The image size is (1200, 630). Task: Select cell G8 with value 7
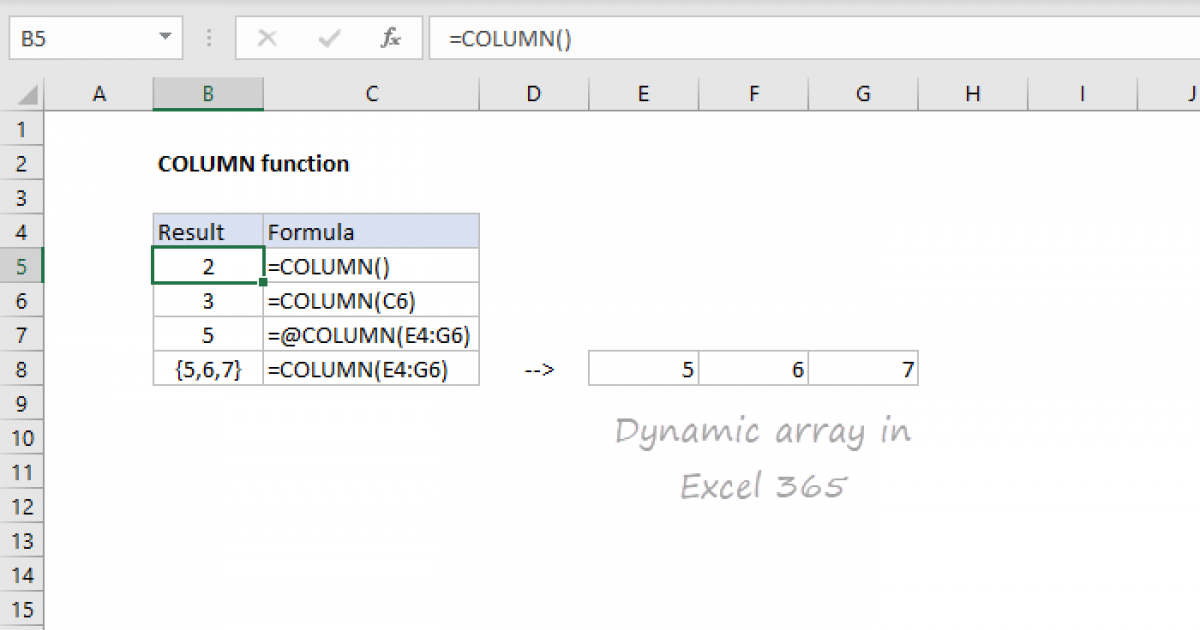coord(863,370)
